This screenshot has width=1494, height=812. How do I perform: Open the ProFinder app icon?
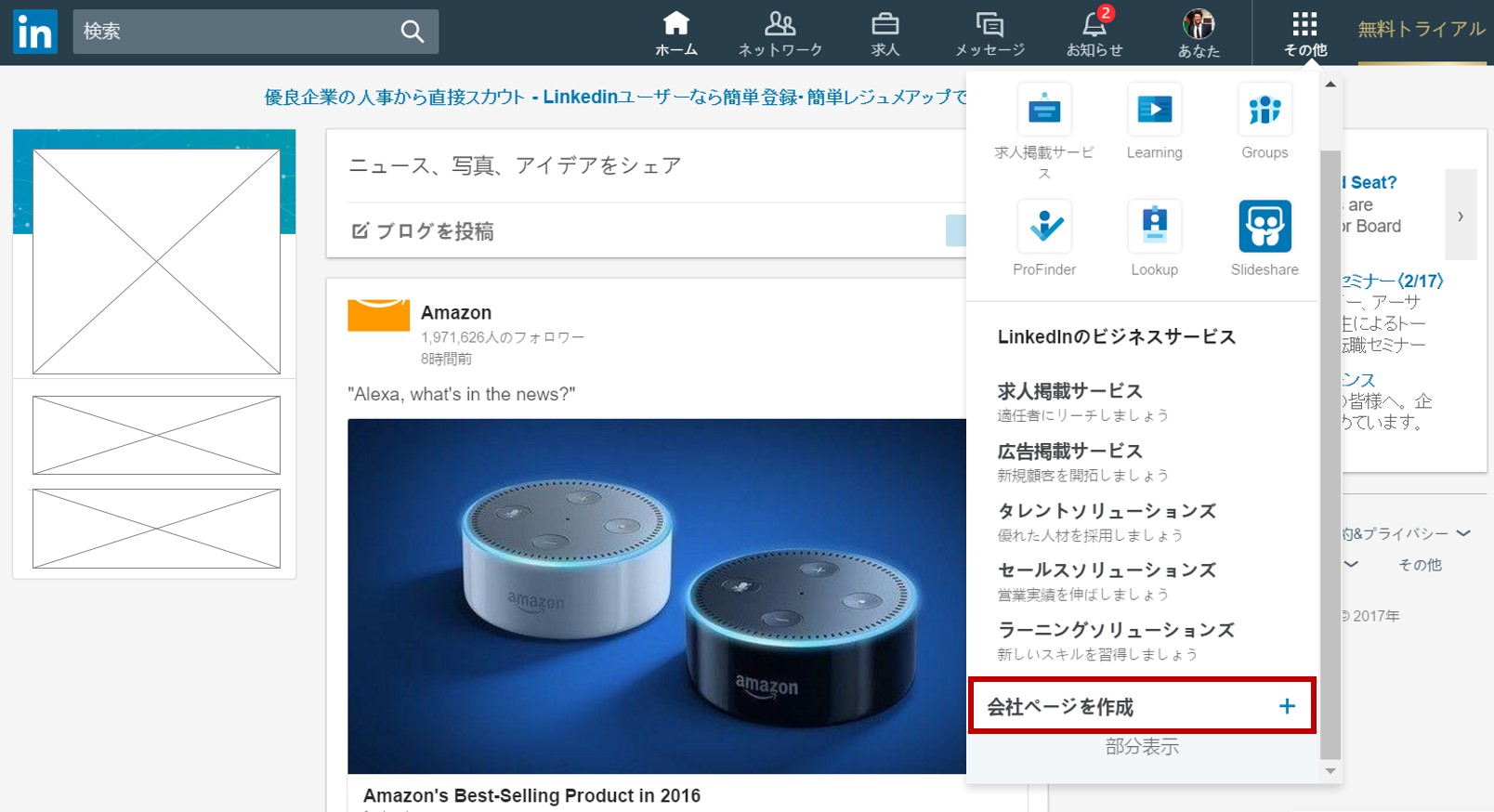click(x=1044, y=226)
